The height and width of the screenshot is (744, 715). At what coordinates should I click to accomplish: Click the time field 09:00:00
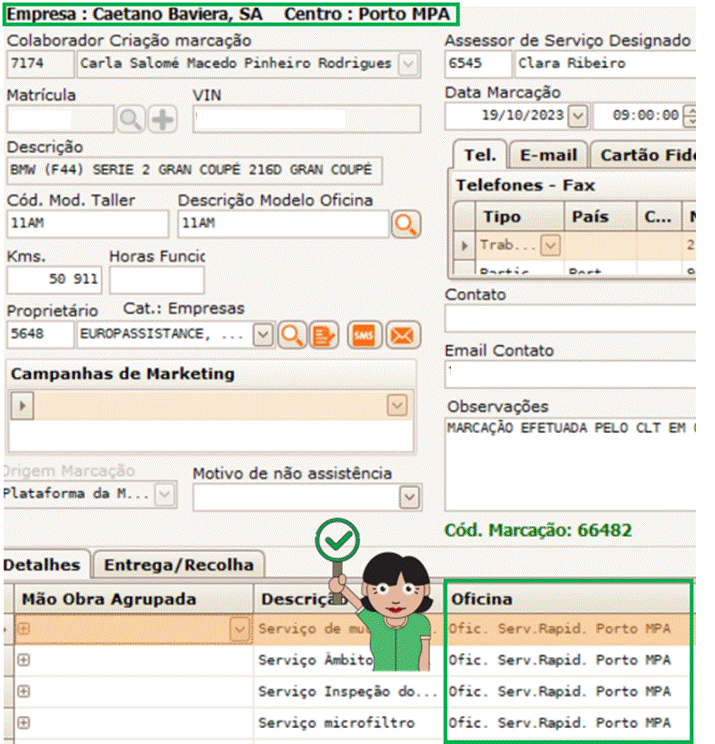(639, 116)
